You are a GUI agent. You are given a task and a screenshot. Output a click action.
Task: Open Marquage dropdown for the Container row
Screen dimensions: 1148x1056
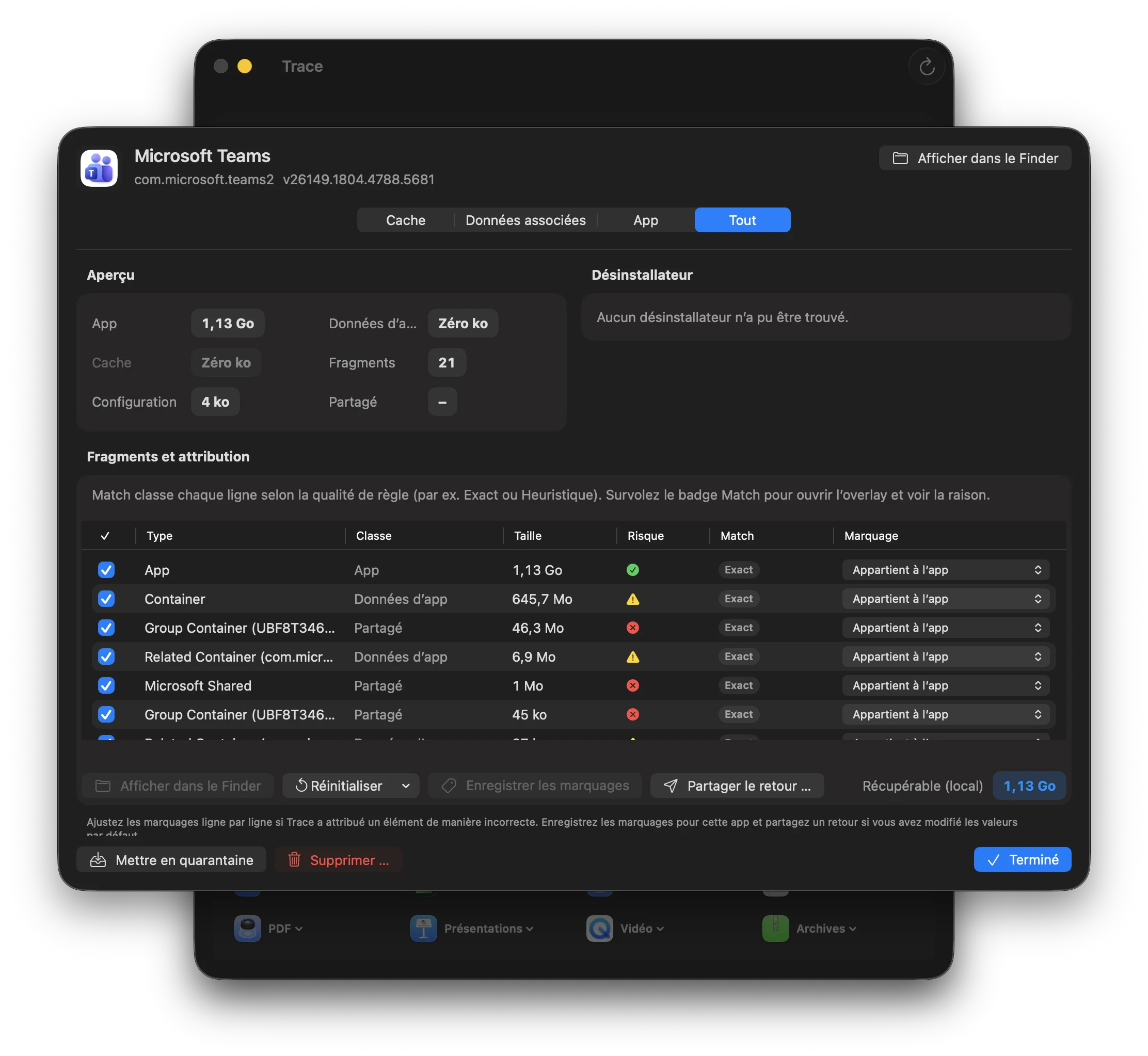946,599
